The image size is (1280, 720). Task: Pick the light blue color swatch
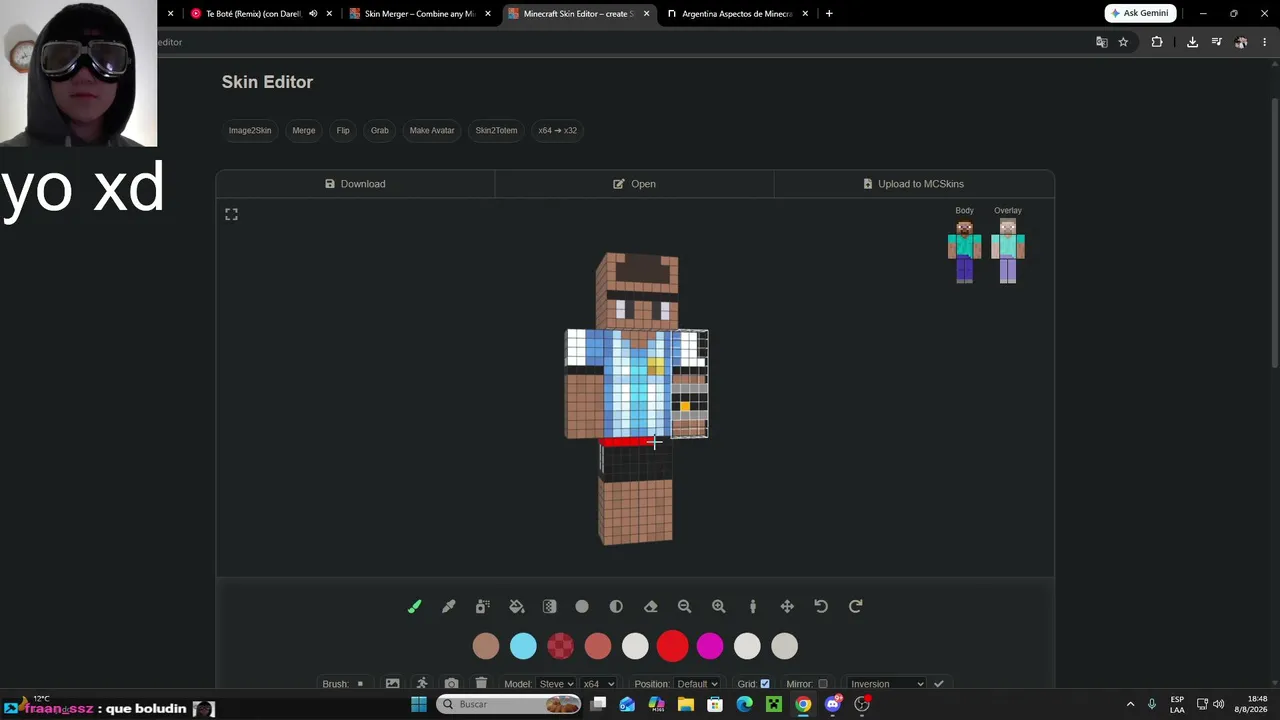pos(523,646)
